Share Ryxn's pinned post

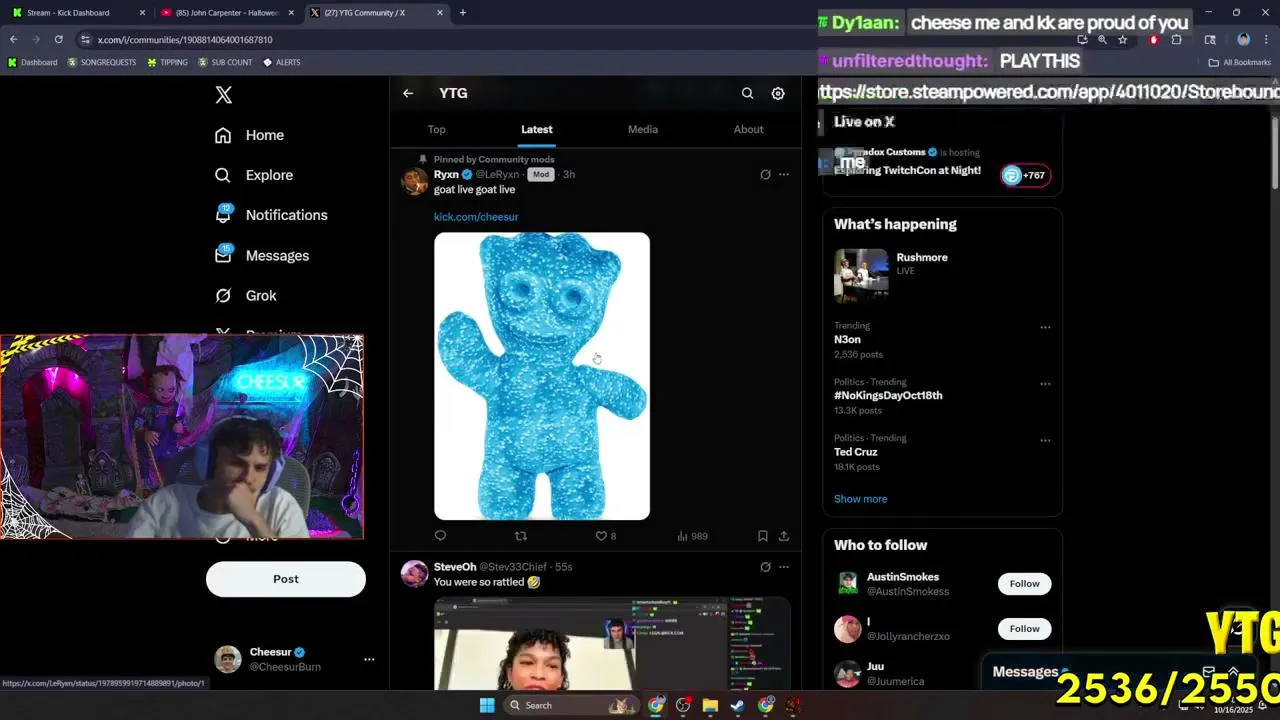pos(784,536)
